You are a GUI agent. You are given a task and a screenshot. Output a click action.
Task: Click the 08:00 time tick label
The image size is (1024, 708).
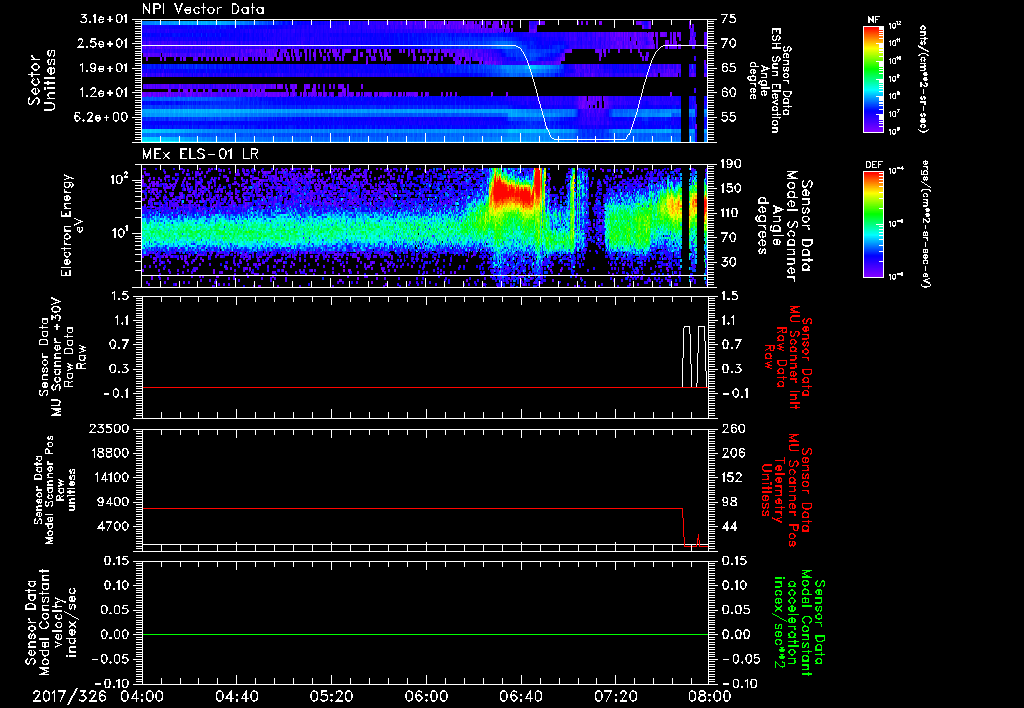click(x=709, y=696)
